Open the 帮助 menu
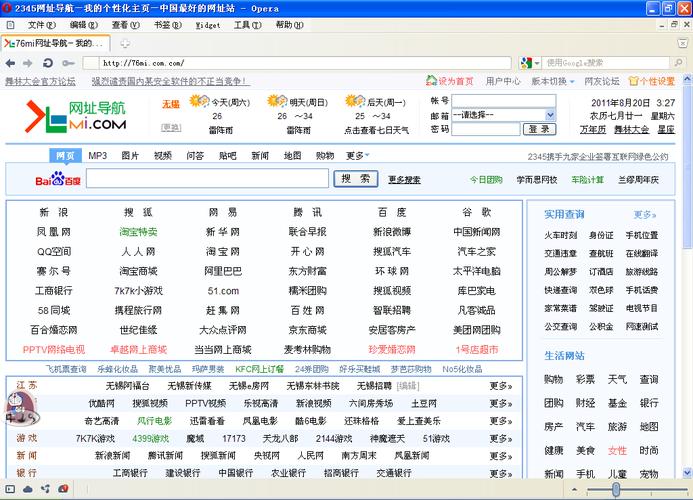This screenshot has height=500, width=693. click(289, 25)
